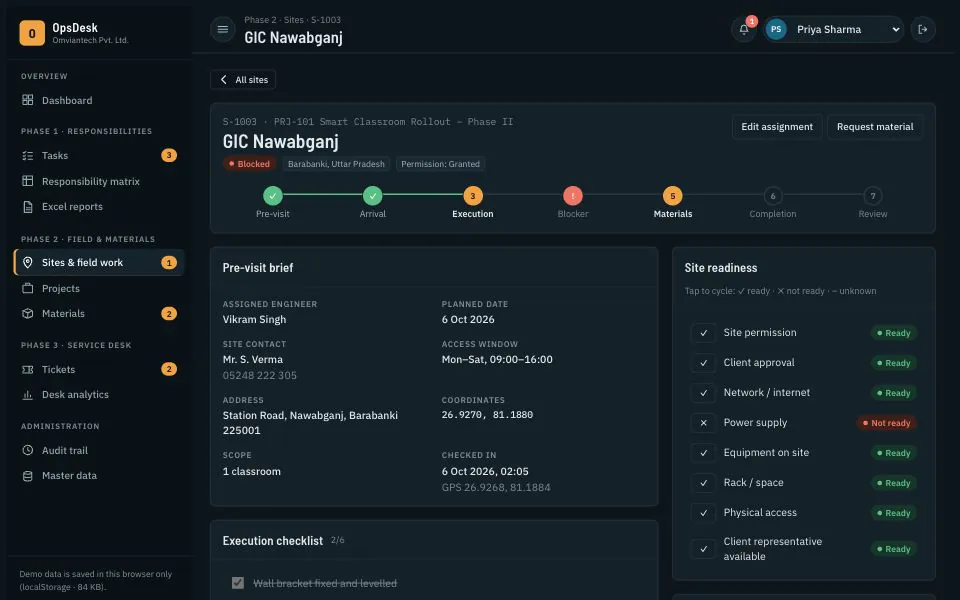Open the Audit trail page
960x600 pixels.
(x=99, y=450)
